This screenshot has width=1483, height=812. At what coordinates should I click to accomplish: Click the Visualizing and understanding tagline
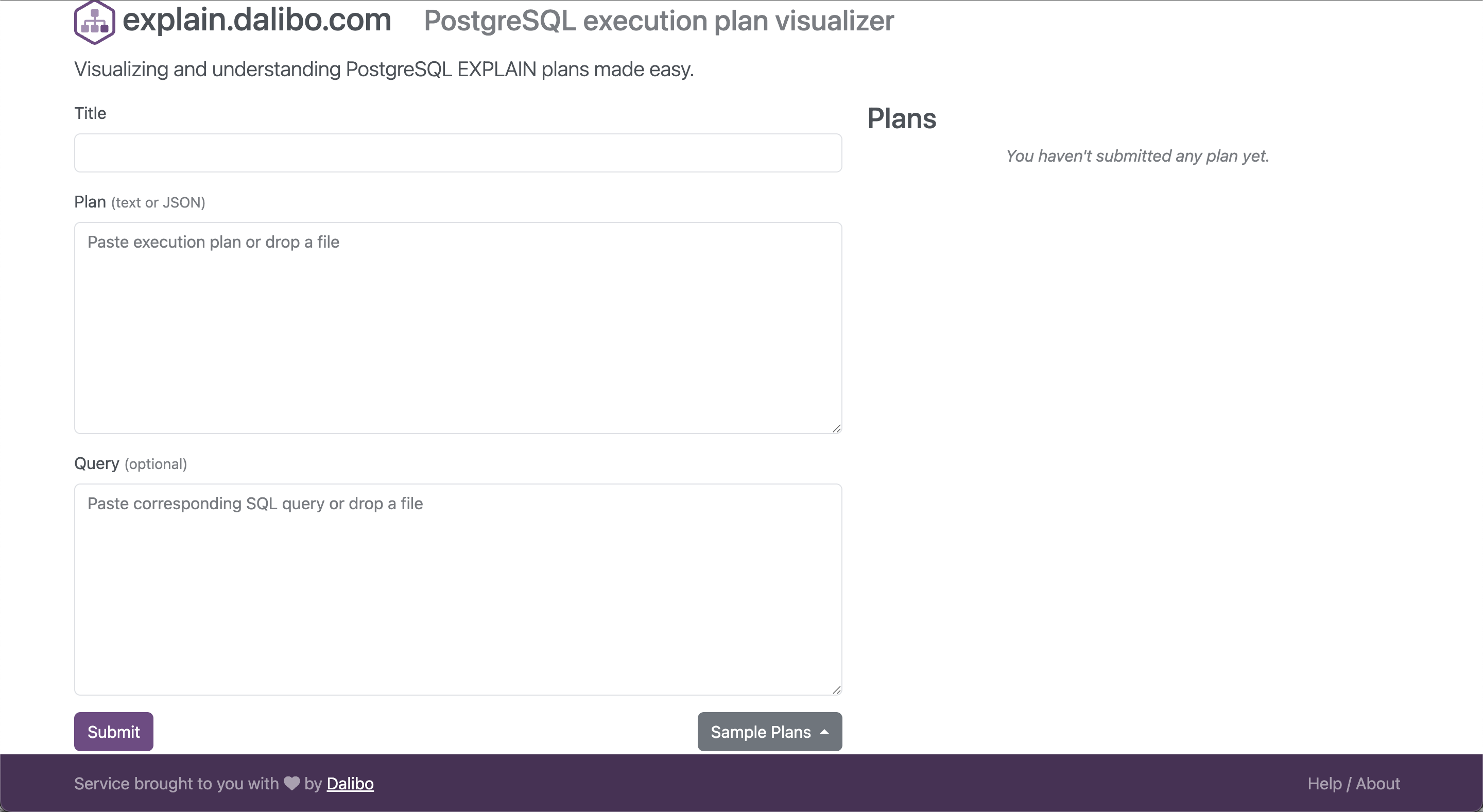(x=384, y=70)
